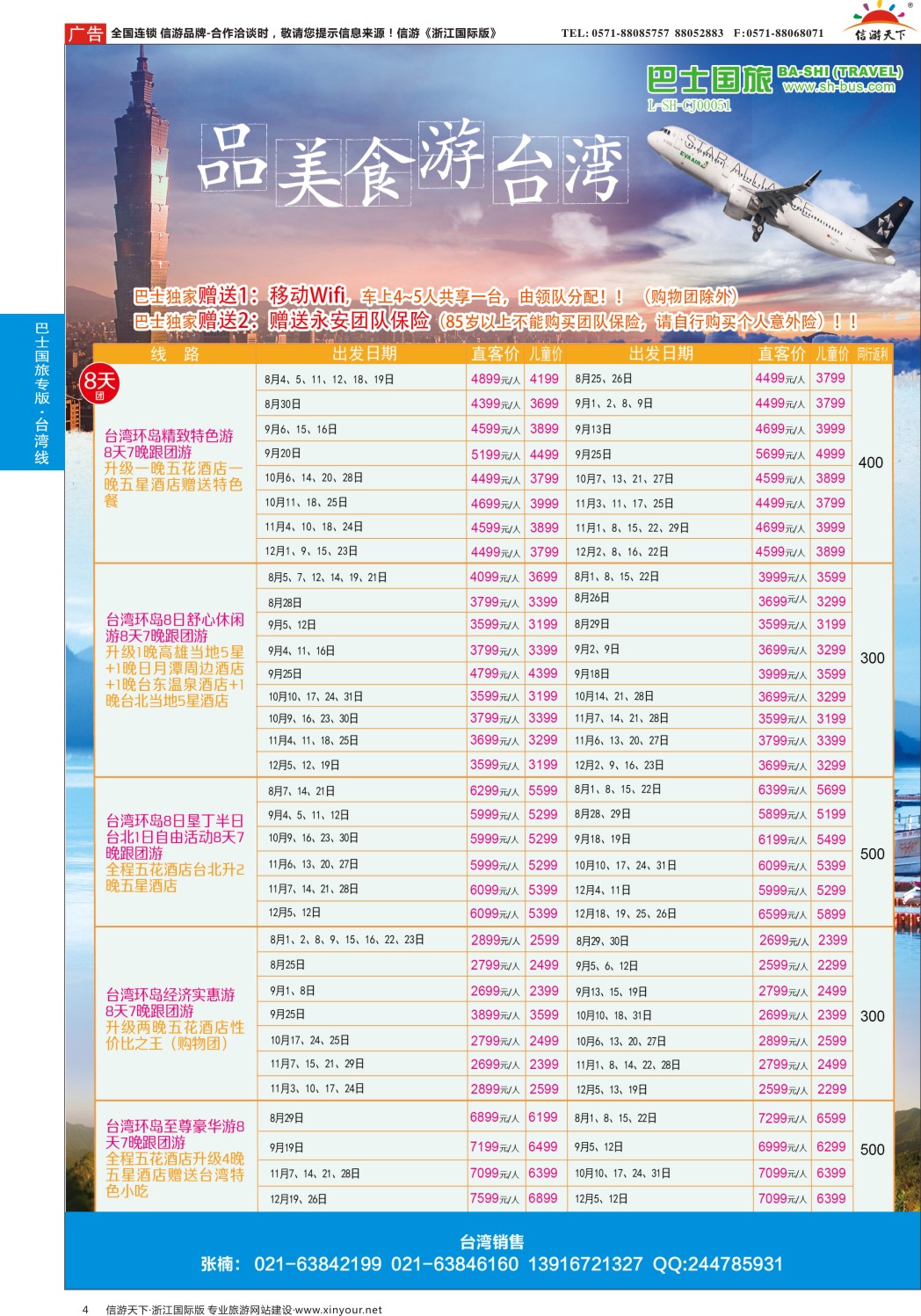
Task: Click the 信游天下 sun logo
Action: 880,21
